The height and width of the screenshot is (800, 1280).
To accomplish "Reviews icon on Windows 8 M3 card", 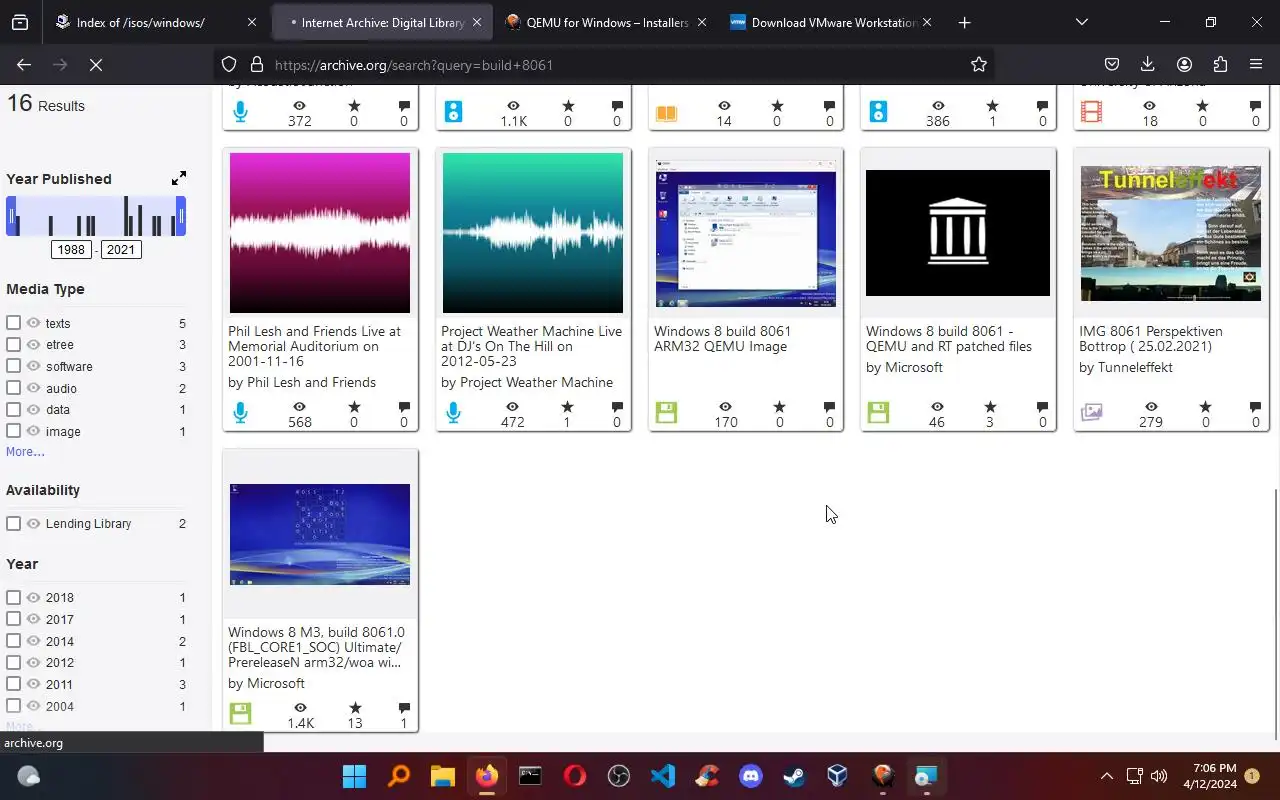I will 404,708.
